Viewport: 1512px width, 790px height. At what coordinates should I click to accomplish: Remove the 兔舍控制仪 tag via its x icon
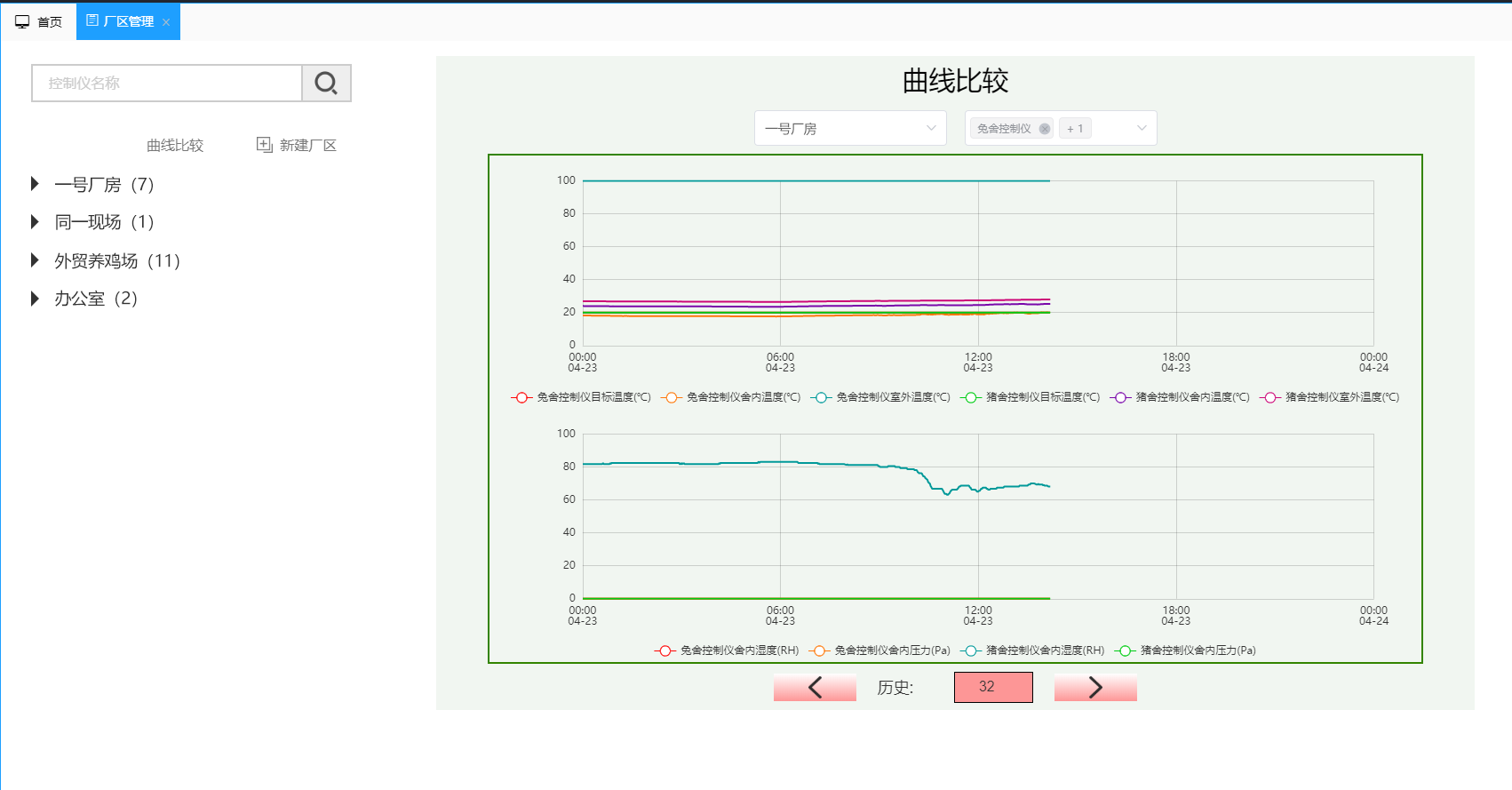tap(1045, 129)
